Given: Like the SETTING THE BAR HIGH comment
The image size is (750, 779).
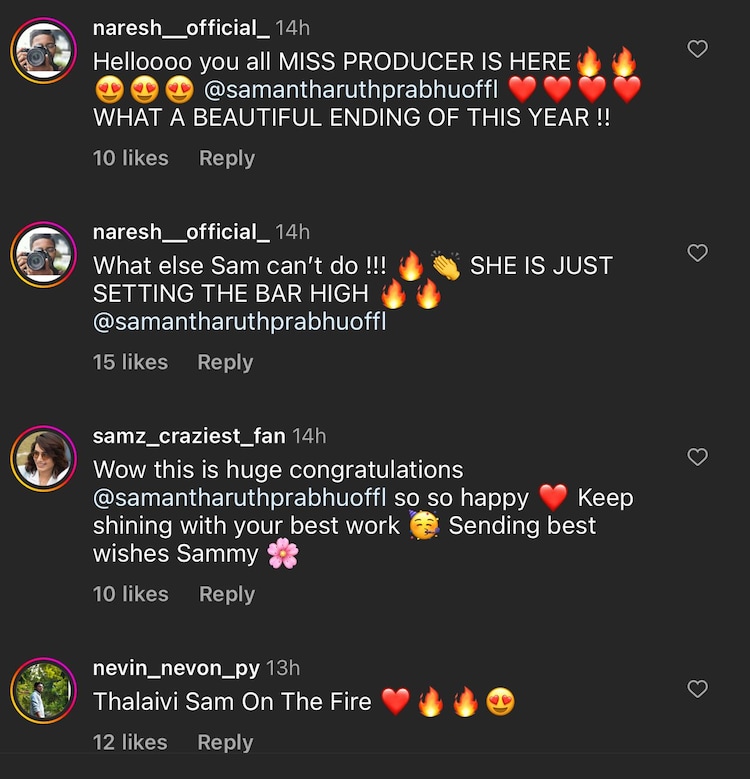Looking at the screenshot, I should click(698, 253).
